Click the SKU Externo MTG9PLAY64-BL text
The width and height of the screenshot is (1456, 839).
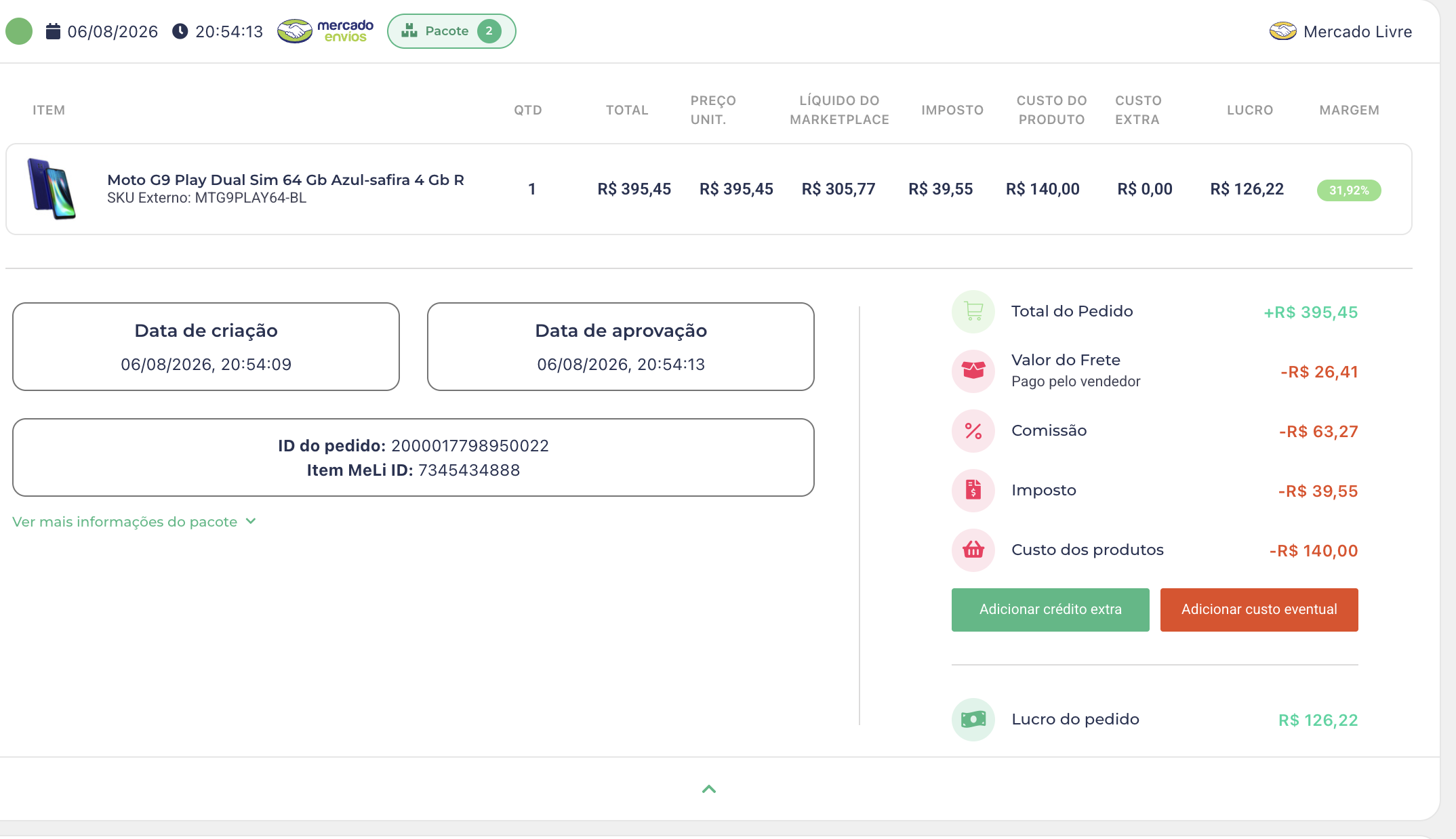pyautogui.click(x=207, y=198)
